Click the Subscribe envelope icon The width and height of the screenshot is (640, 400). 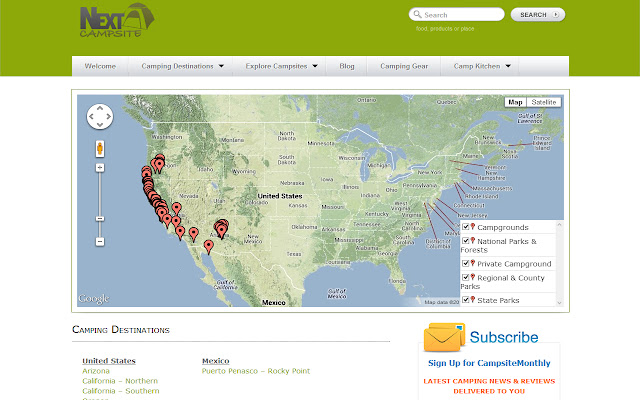tap(444, 337)
